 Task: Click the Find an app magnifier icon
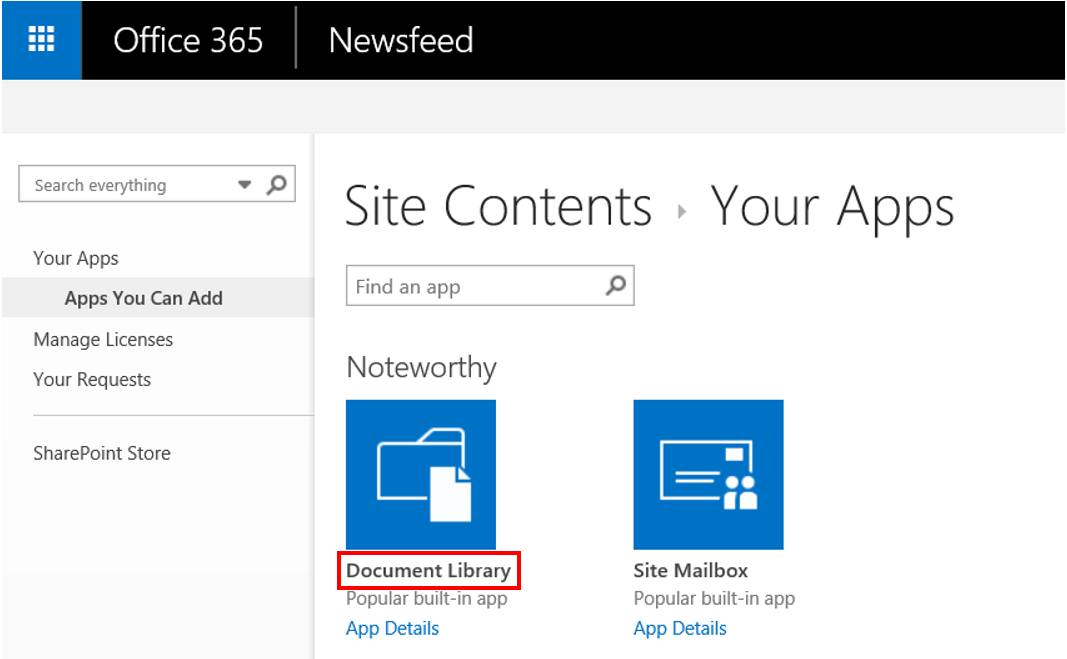point(616,285)
